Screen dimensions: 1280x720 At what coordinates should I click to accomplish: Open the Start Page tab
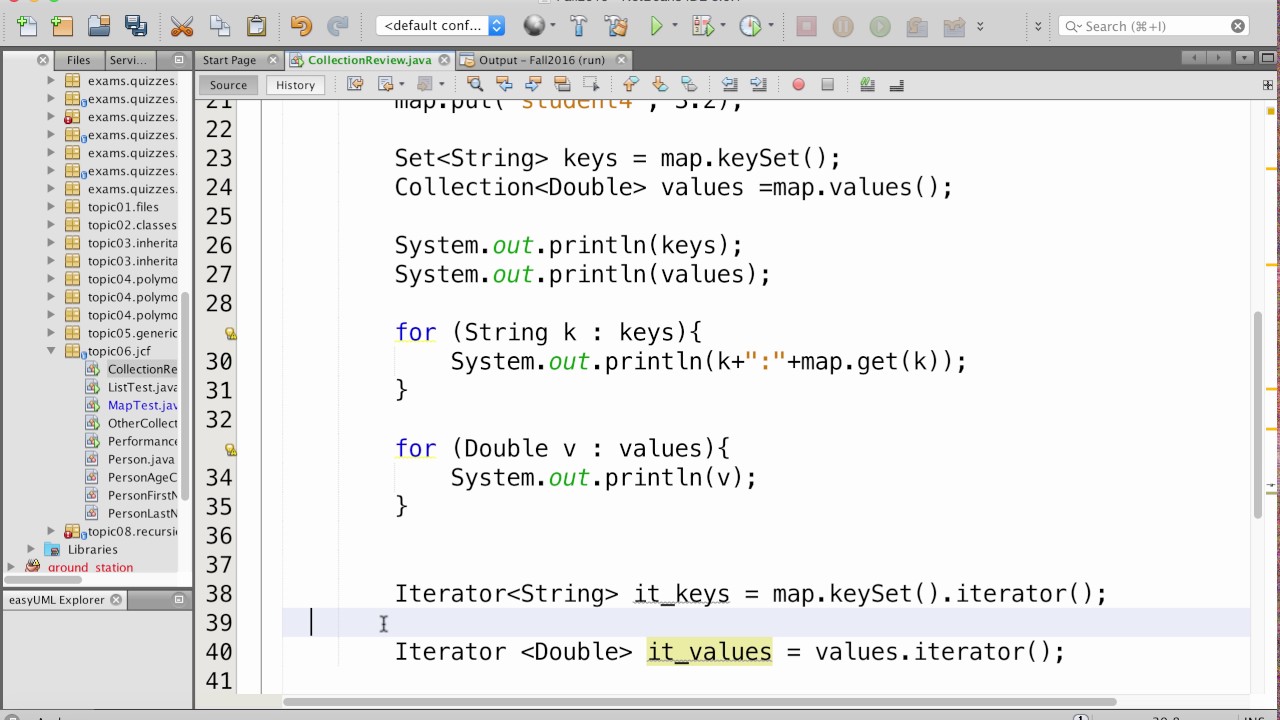[229, 60]
